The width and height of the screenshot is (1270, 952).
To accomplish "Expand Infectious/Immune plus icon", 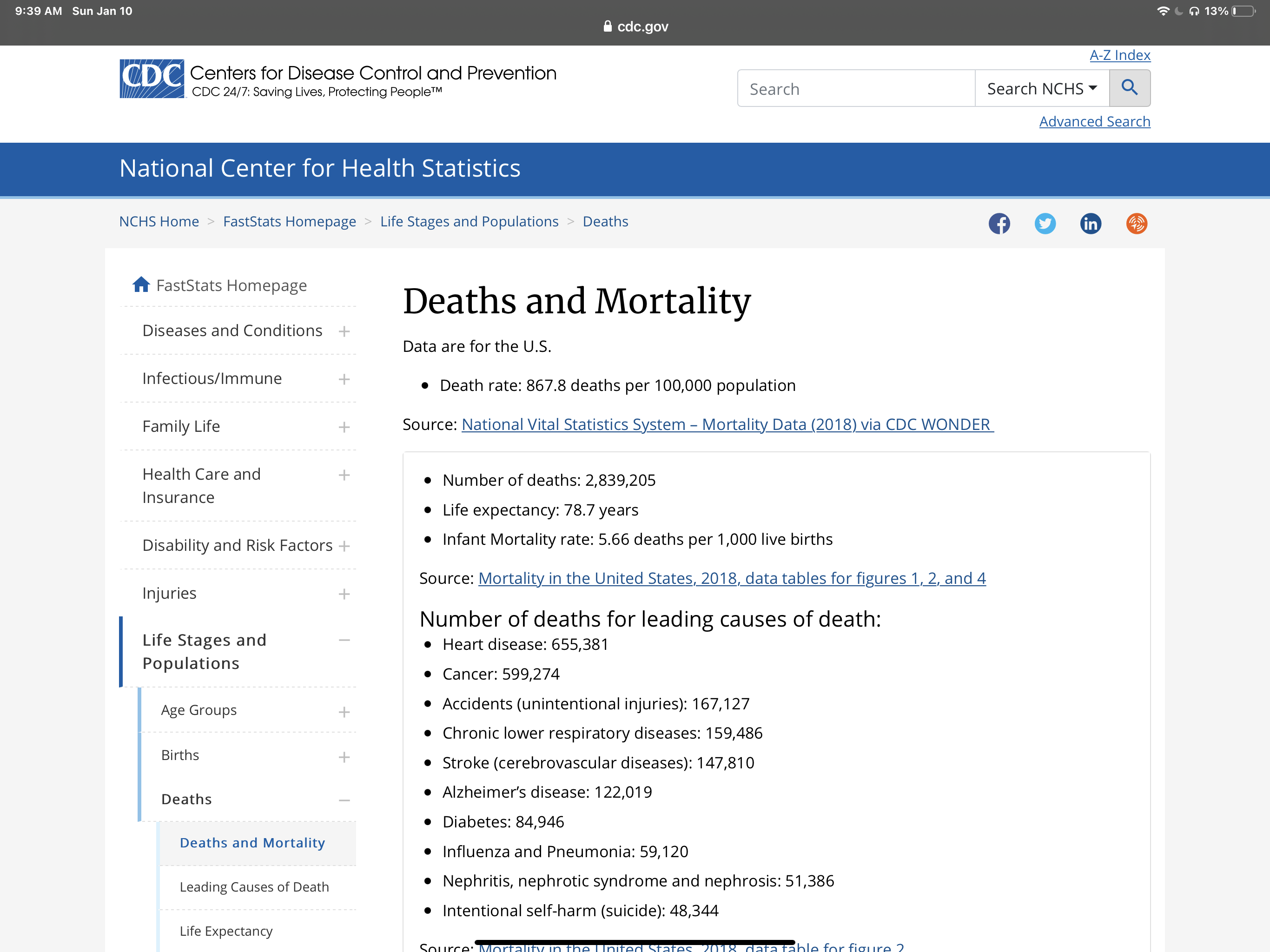I will pyautogui.click(x=344, y=379).
